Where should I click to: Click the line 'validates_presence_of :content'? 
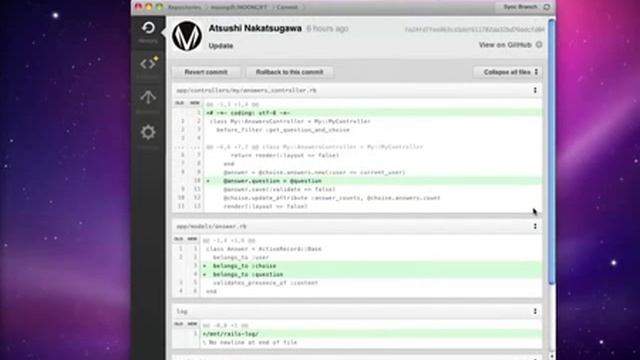(x=265, y=282)
